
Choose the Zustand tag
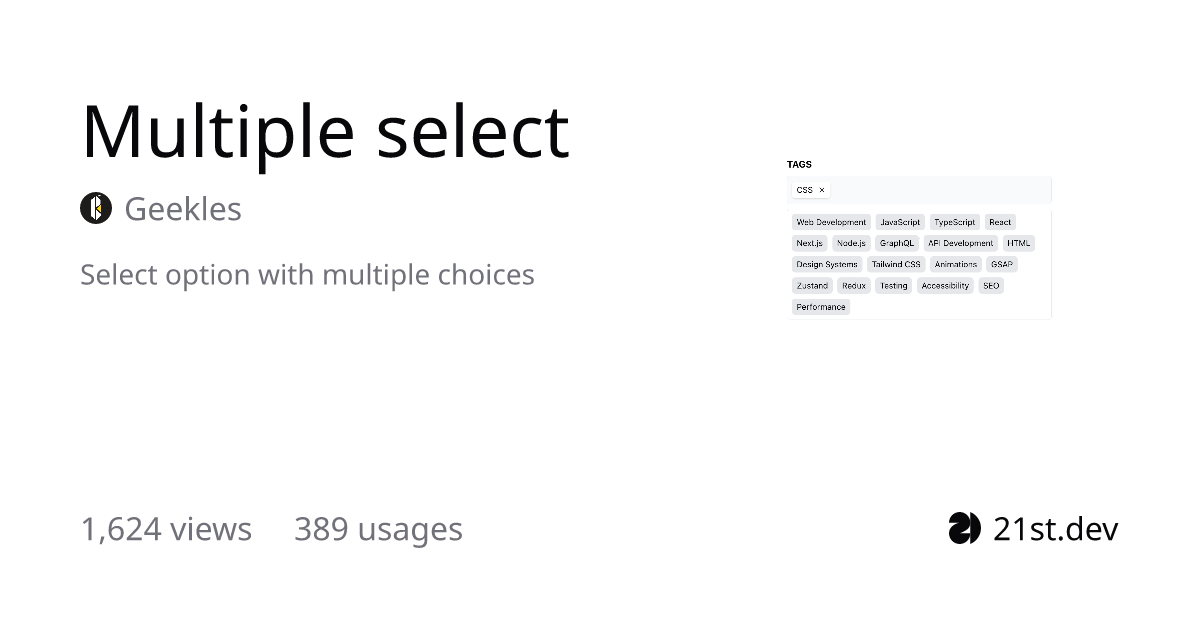tap(812, 286)
